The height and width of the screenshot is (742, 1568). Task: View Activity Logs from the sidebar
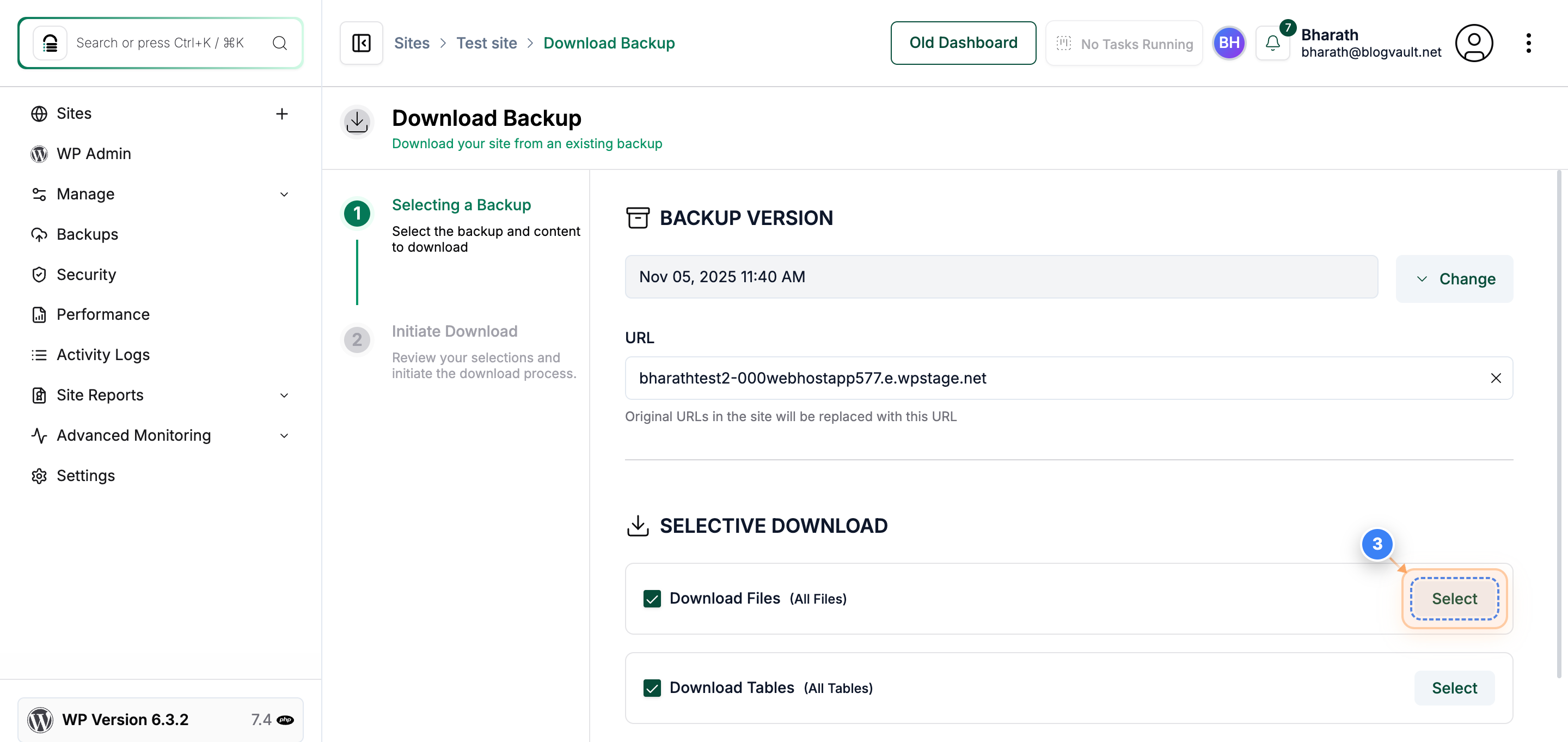click(x=103, y=354)
